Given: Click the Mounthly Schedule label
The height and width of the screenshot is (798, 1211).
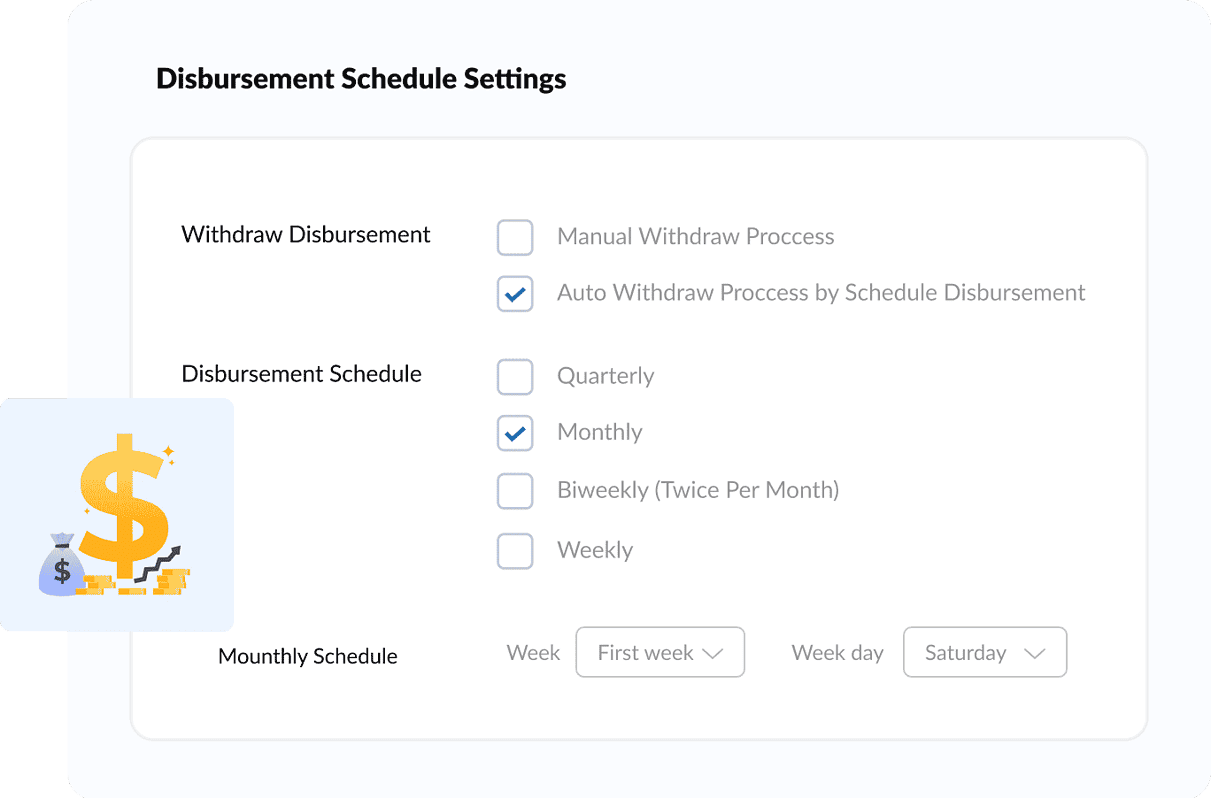Looking at the screenshot, I should (308, 657).
